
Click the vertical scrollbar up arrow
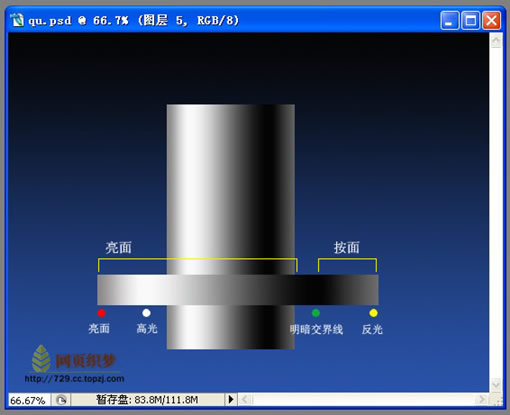click(x=496, y=41)
